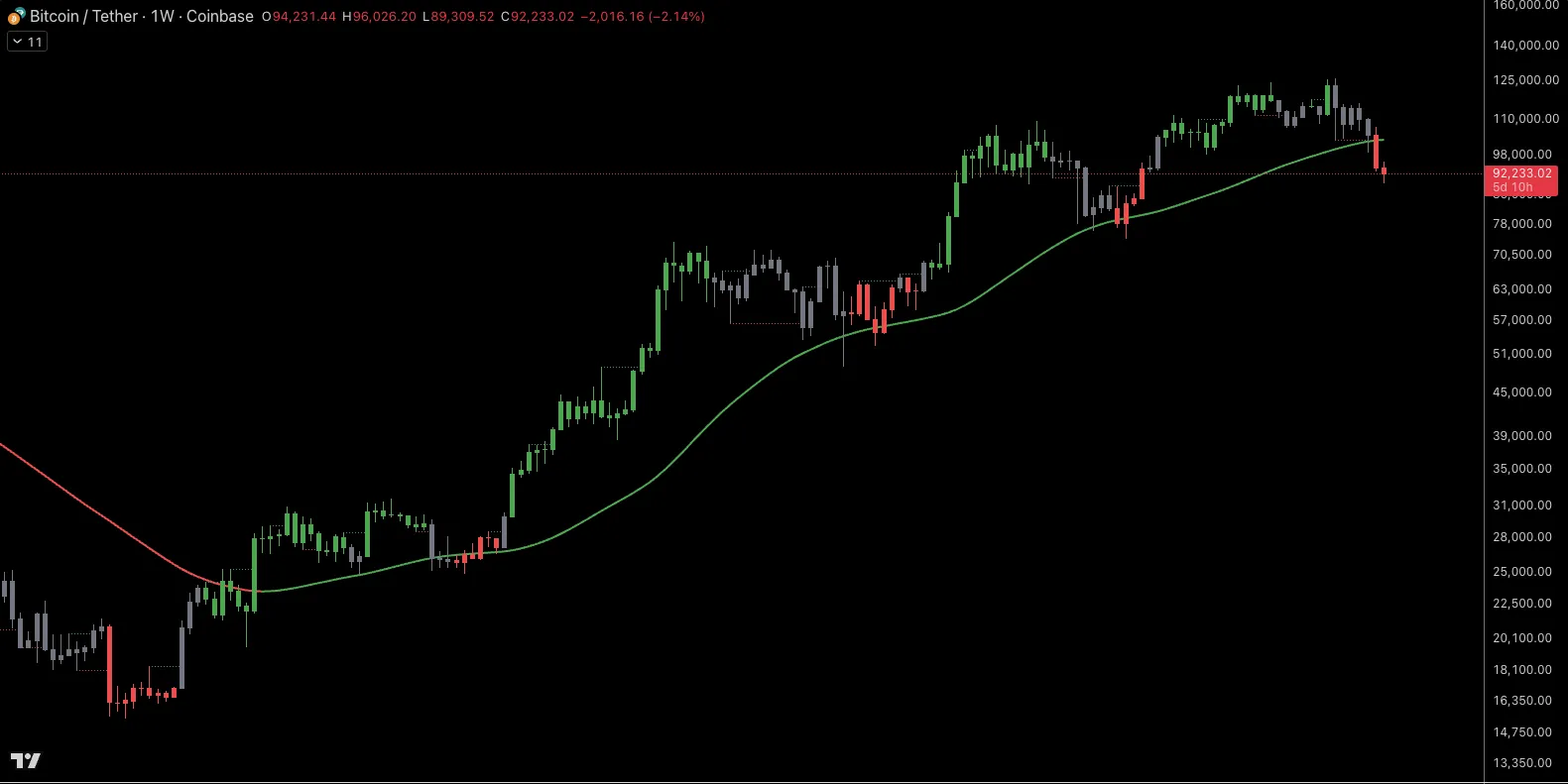Click the 51,000.00 price scale label
The height and width of the screenshot is (784, 1568).
(x=1522, y=354)
